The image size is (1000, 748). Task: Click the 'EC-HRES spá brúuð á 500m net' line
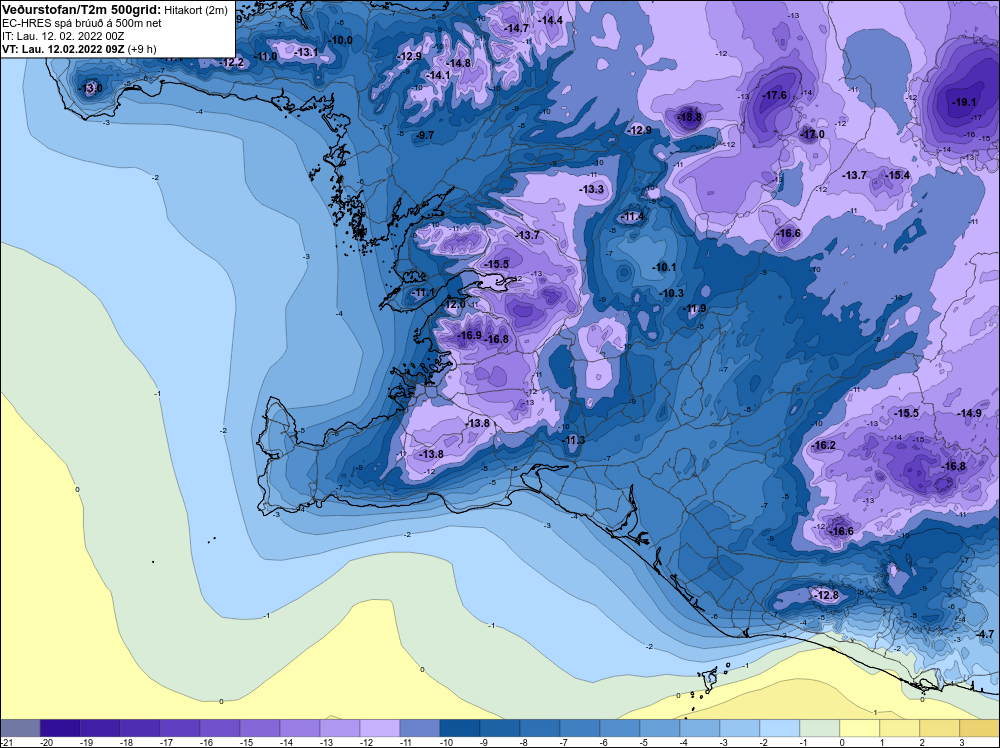(x=82, y=24)
